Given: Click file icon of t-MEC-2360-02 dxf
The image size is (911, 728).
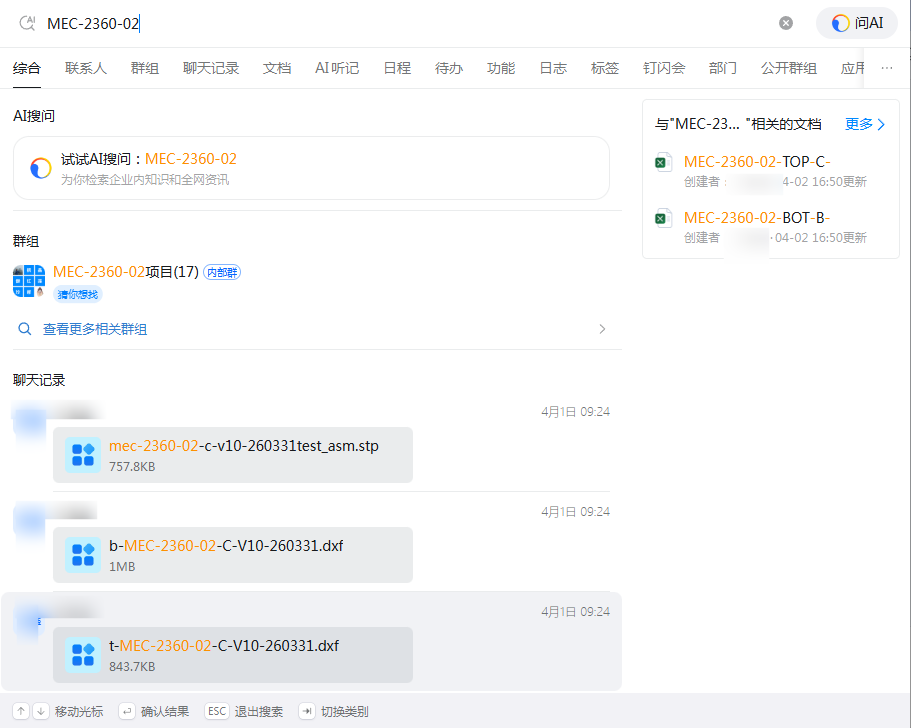Looking at the screenshot, I should [x=82, y=655].
